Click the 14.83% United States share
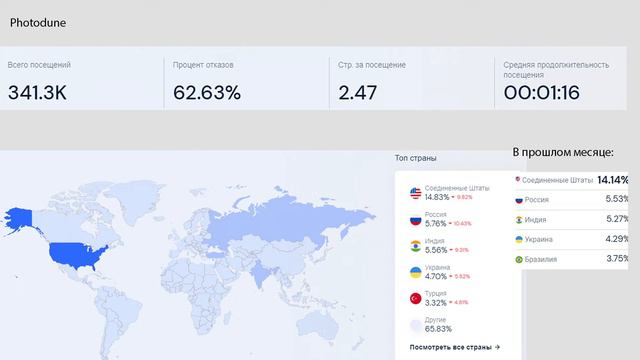This screenshot has width=640, height=360. tap(437, 197)
